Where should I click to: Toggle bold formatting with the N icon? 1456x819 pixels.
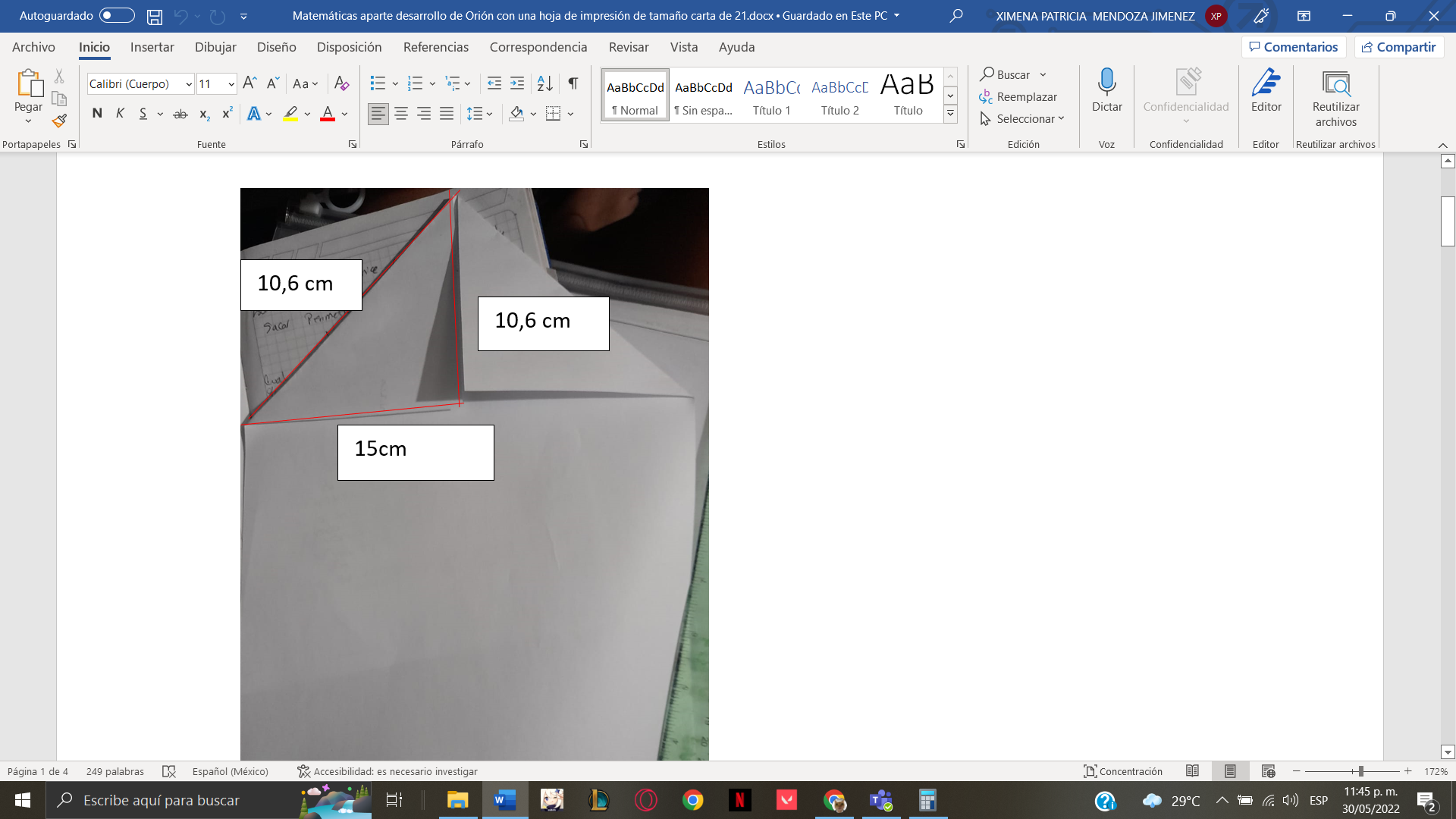point(97,113)
